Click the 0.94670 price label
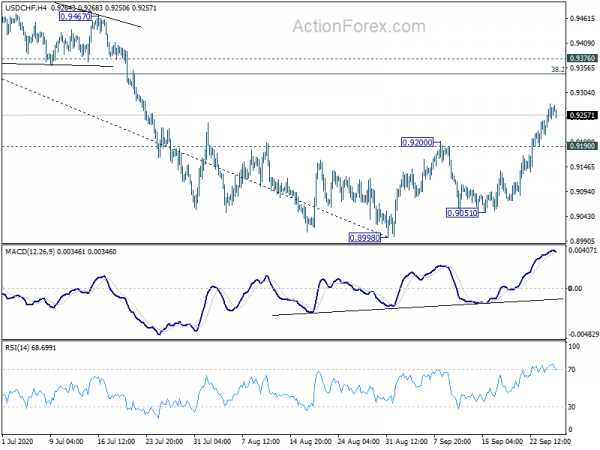The height and width of the screenshot is (450, 600). coord(76,16)
